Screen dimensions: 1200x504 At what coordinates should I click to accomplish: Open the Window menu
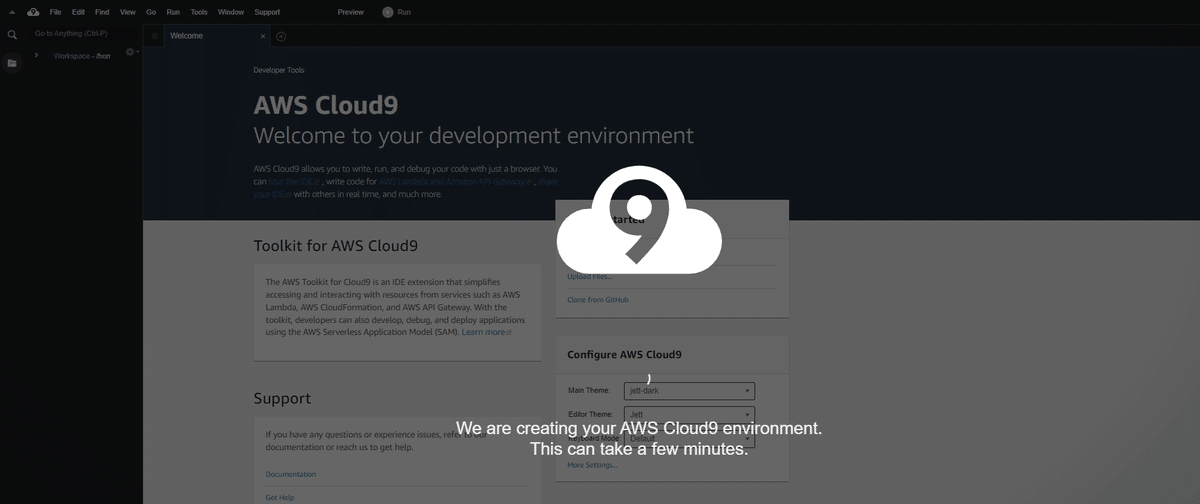point(231,12)
